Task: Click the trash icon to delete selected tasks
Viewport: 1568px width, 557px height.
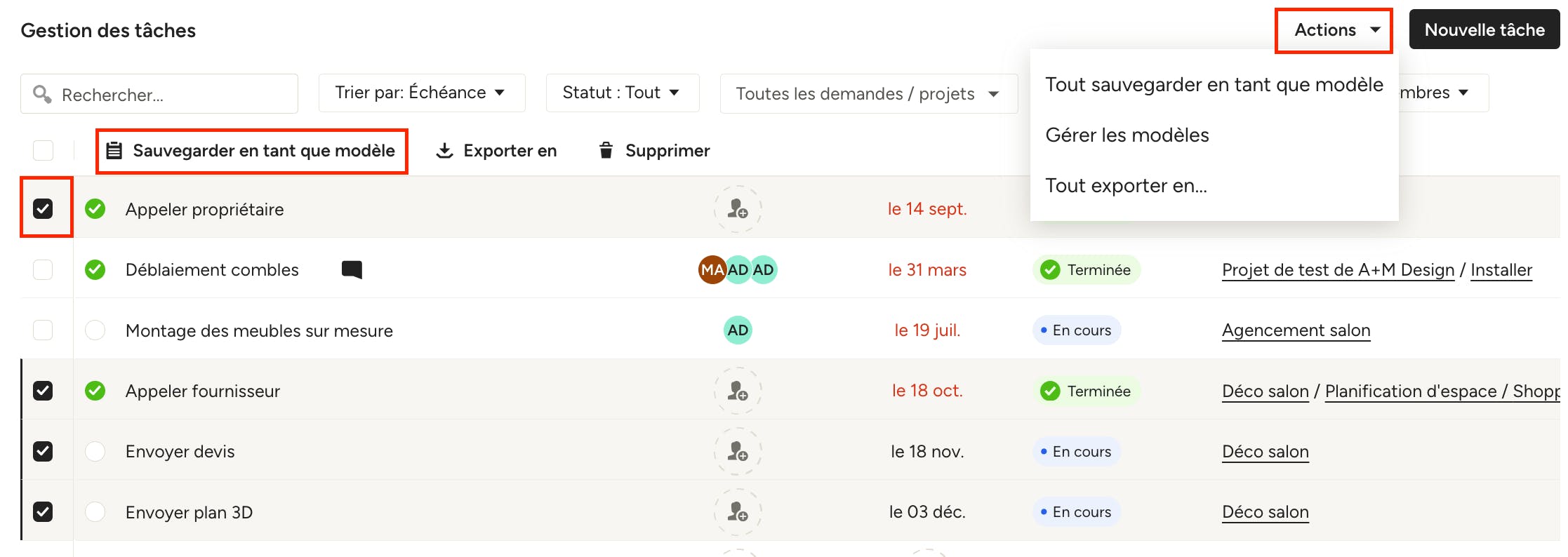Action: click(606, 150)
